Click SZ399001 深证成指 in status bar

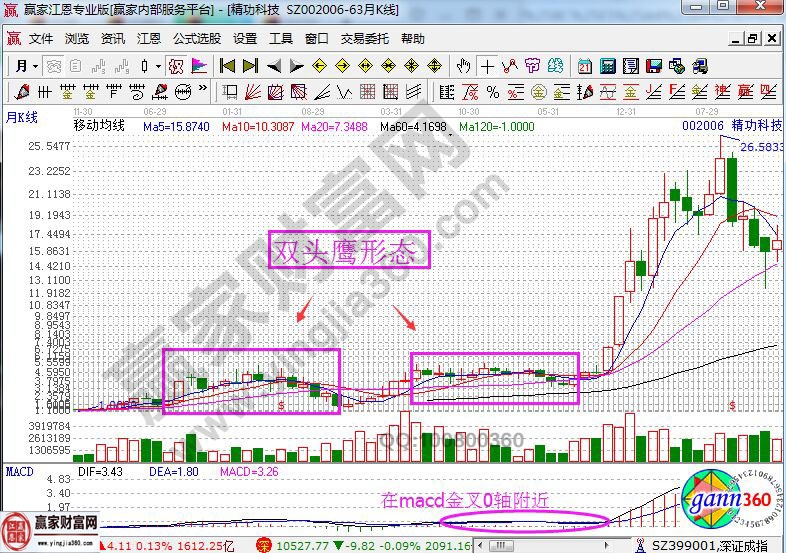click(x=709, y=545)
